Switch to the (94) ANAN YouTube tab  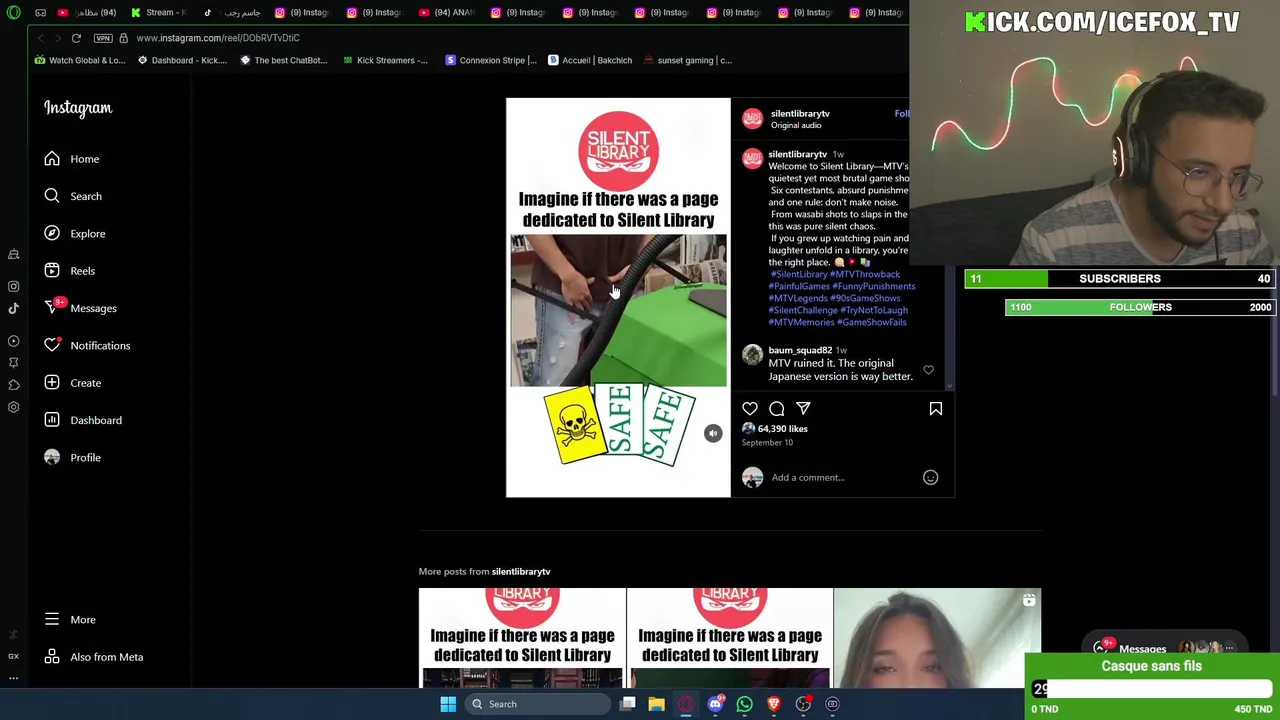point(447,12)
